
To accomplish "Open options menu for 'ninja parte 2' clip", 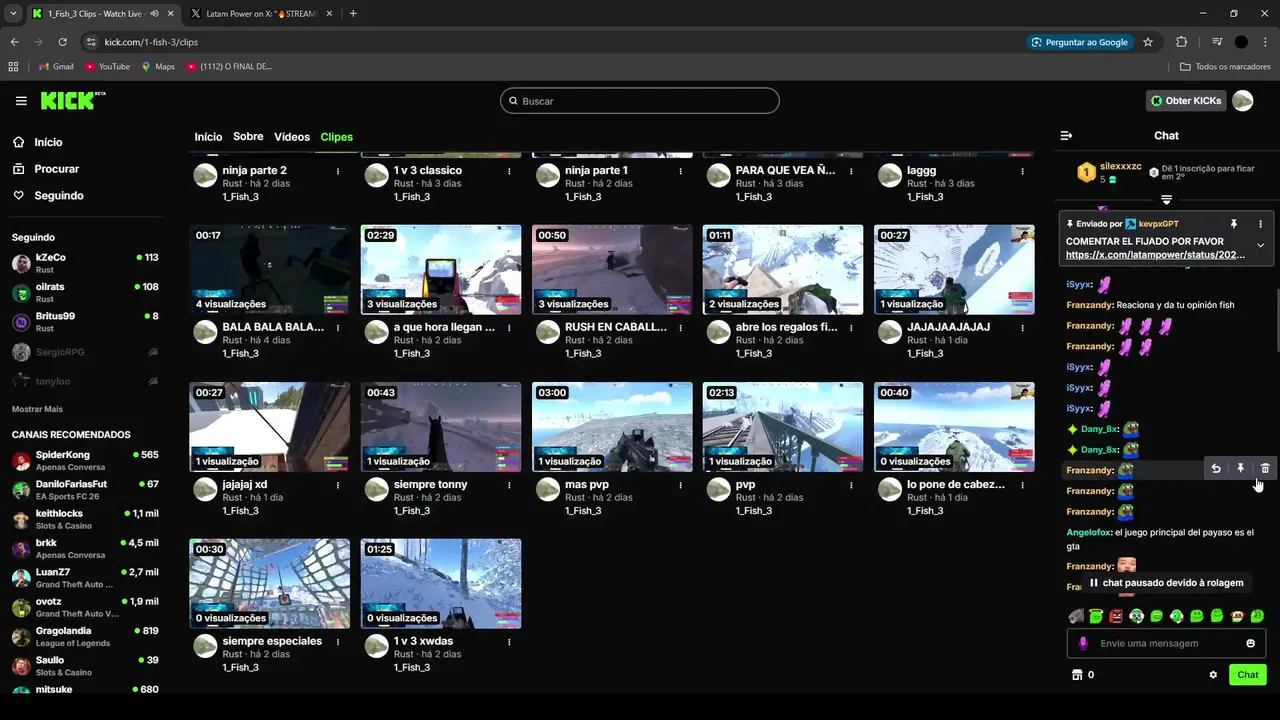I will pyautogui.click(x=338, y=171).
